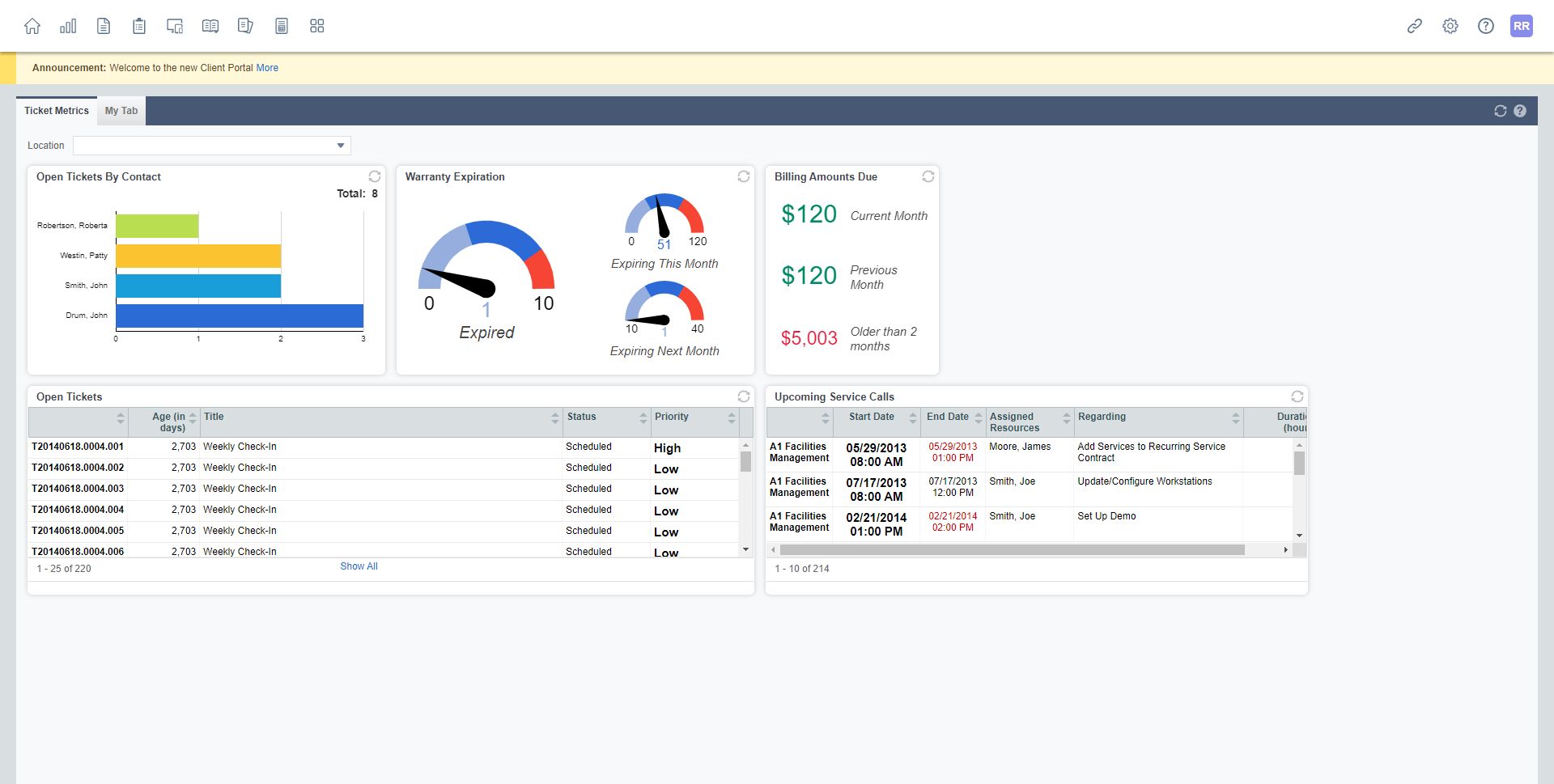Select 07/17/2013 08:00 AM service call

877,489
